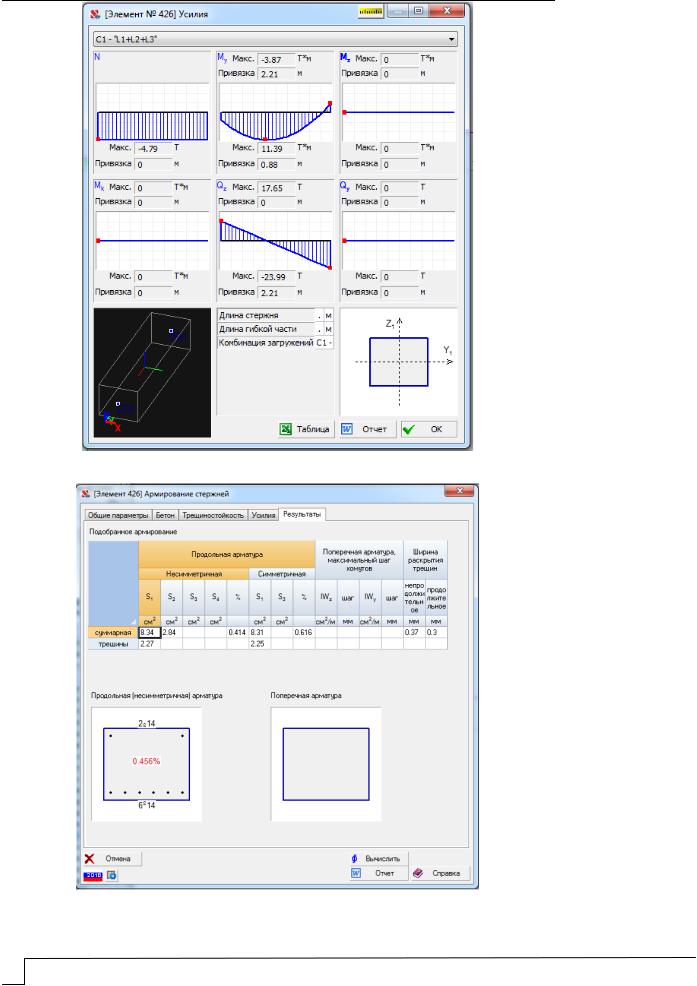
Task: Click the ruler icon in Усилия title bar
Action: (371, 12)
